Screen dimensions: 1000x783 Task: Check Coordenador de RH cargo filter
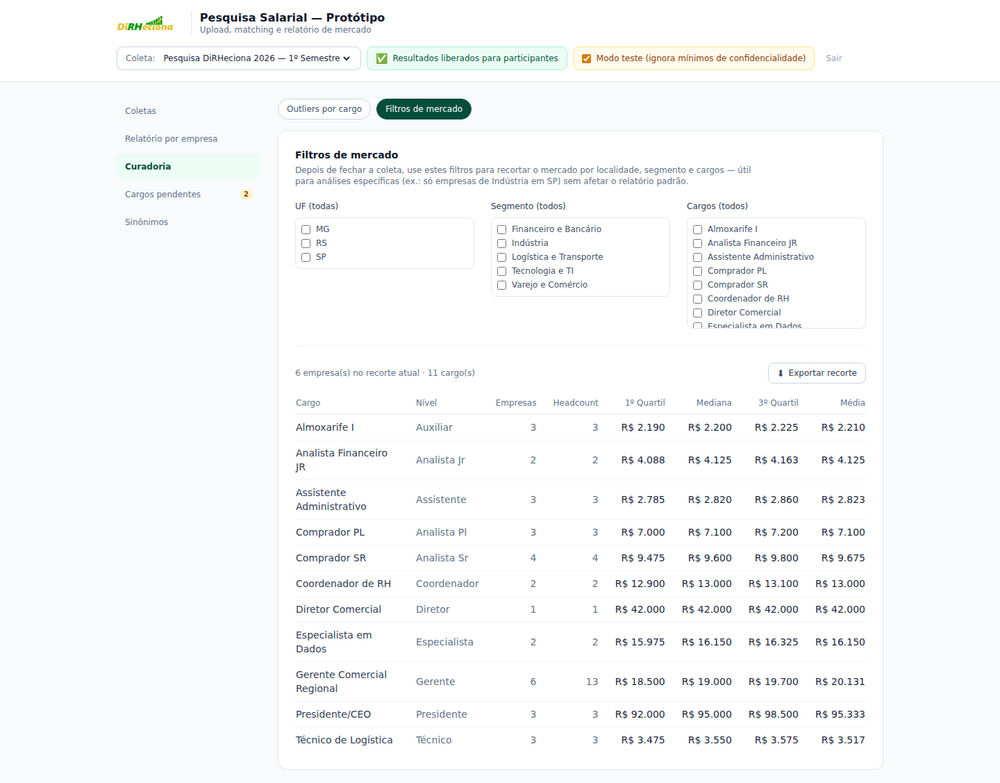[698, 299]
